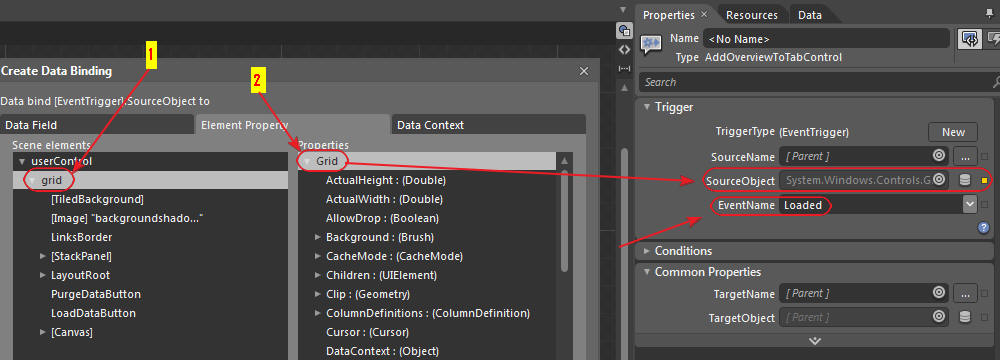1000x360 pixels.
Task: Click the SourceName advanced options square
Action: click(x=985, y=156)
